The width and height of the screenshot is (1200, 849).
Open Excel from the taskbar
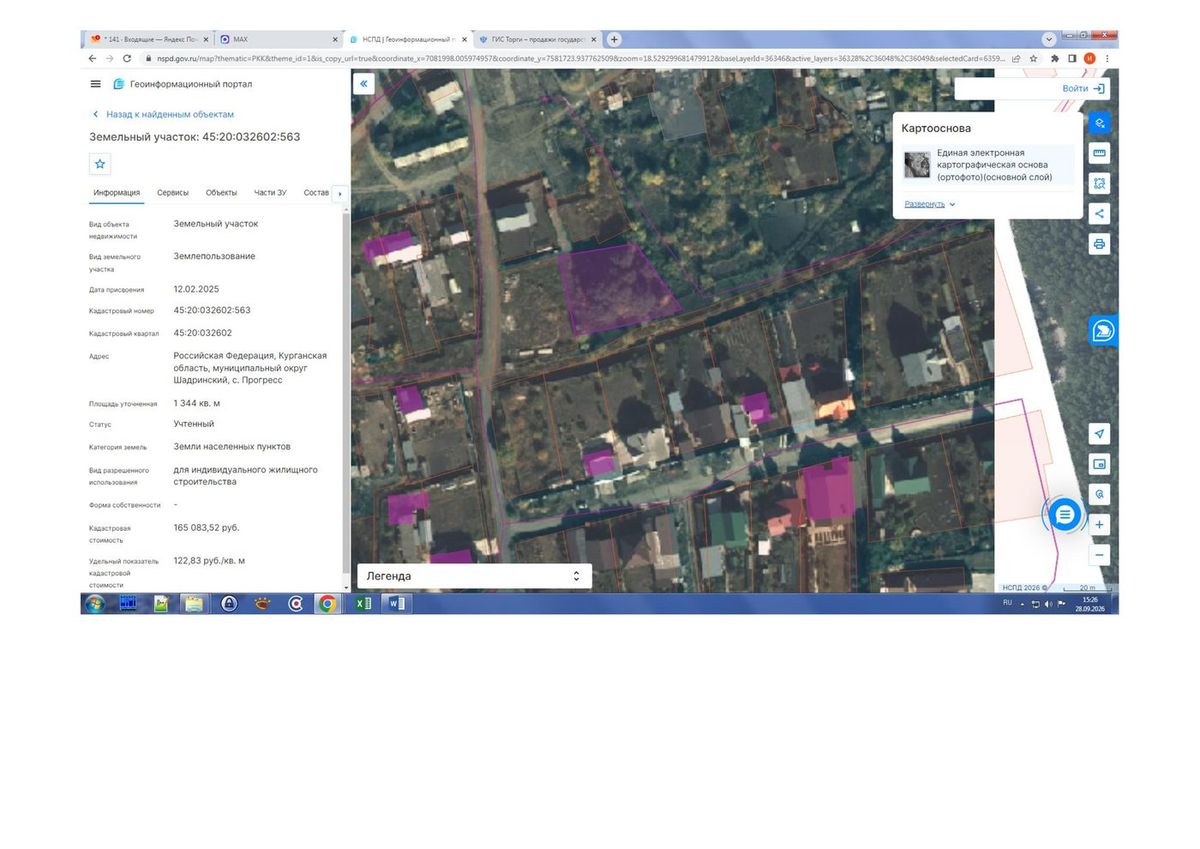(x=364, y=603)
